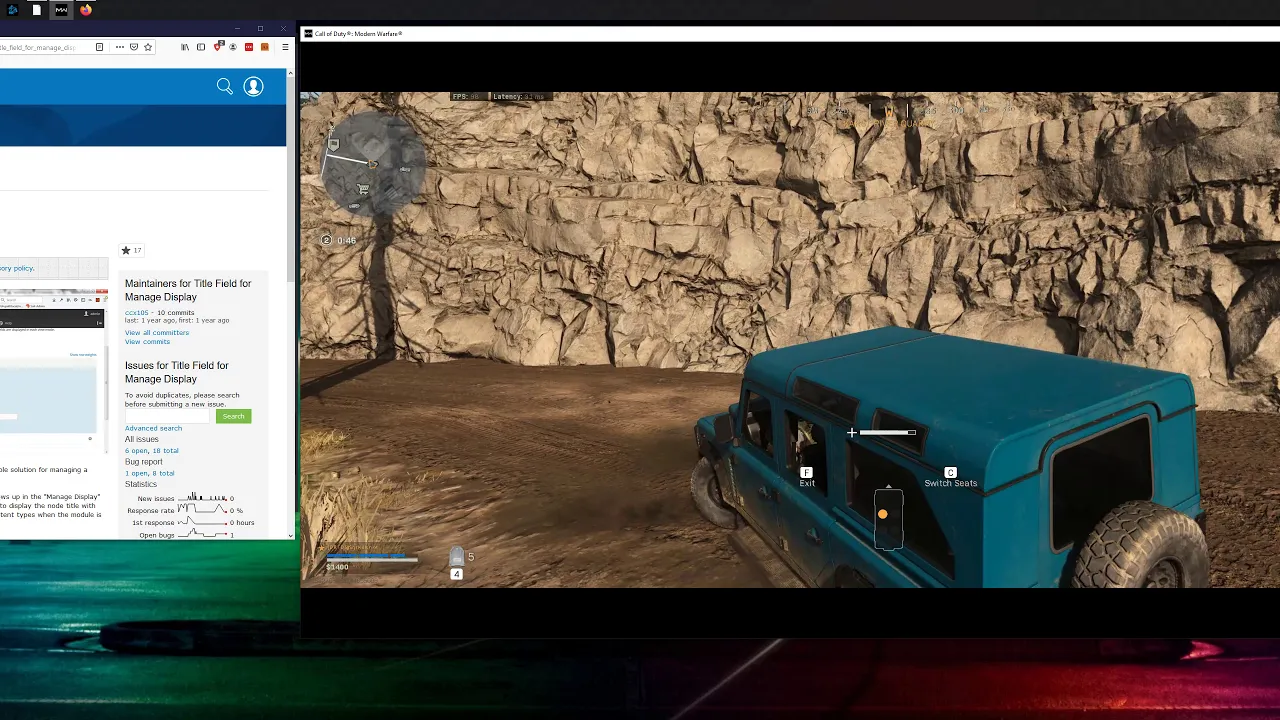
Task: Open Advanced search link
Action: [153, 428]
